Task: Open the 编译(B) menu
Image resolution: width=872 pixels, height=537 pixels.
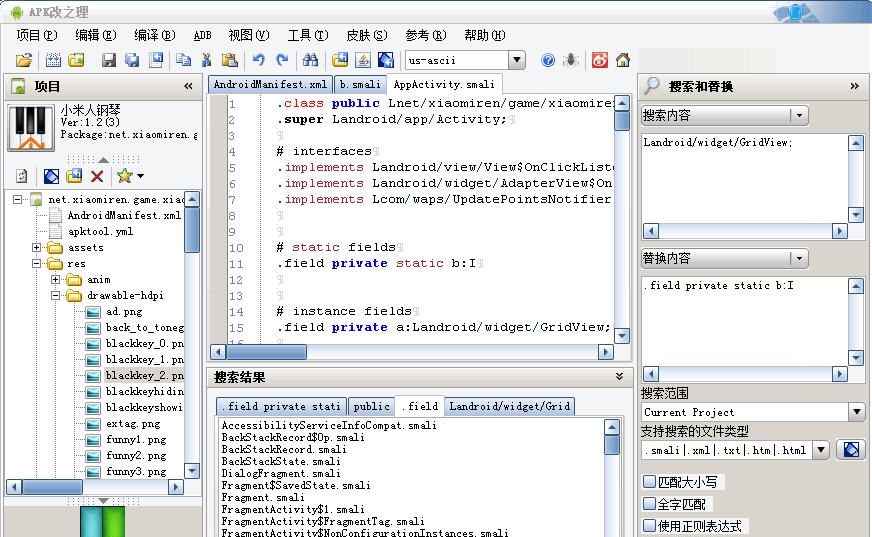Action: (x=154, y=35)
